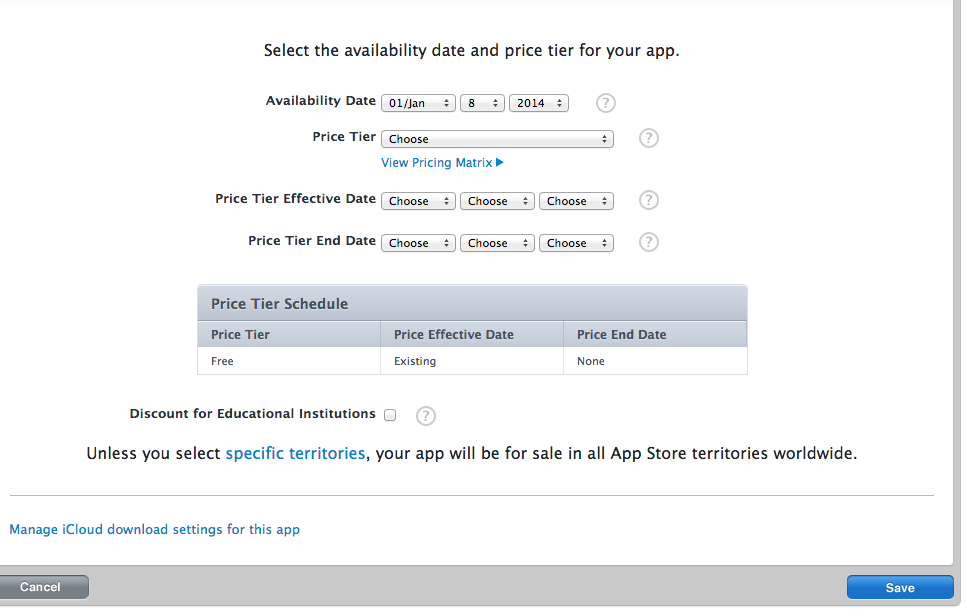Click help icon beside Availability Date
The width and height of the screenshot is (967, 616).
[x=605, y=103]
